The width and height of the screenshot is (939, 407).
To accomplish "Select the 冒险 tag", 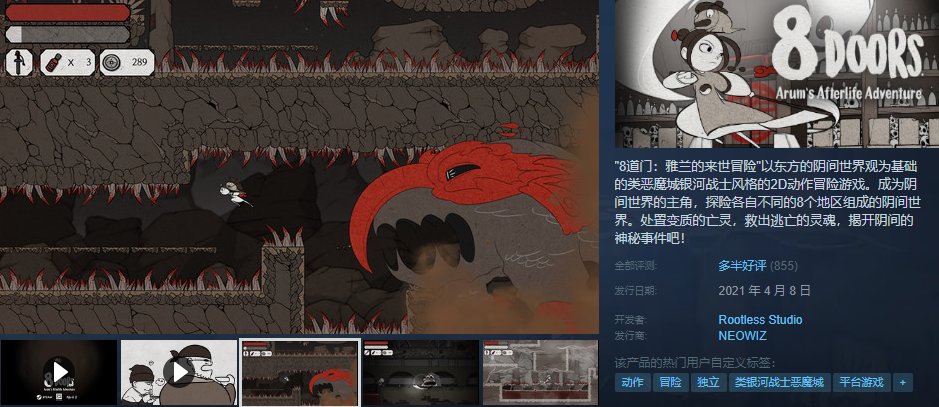I will [670, 382].
